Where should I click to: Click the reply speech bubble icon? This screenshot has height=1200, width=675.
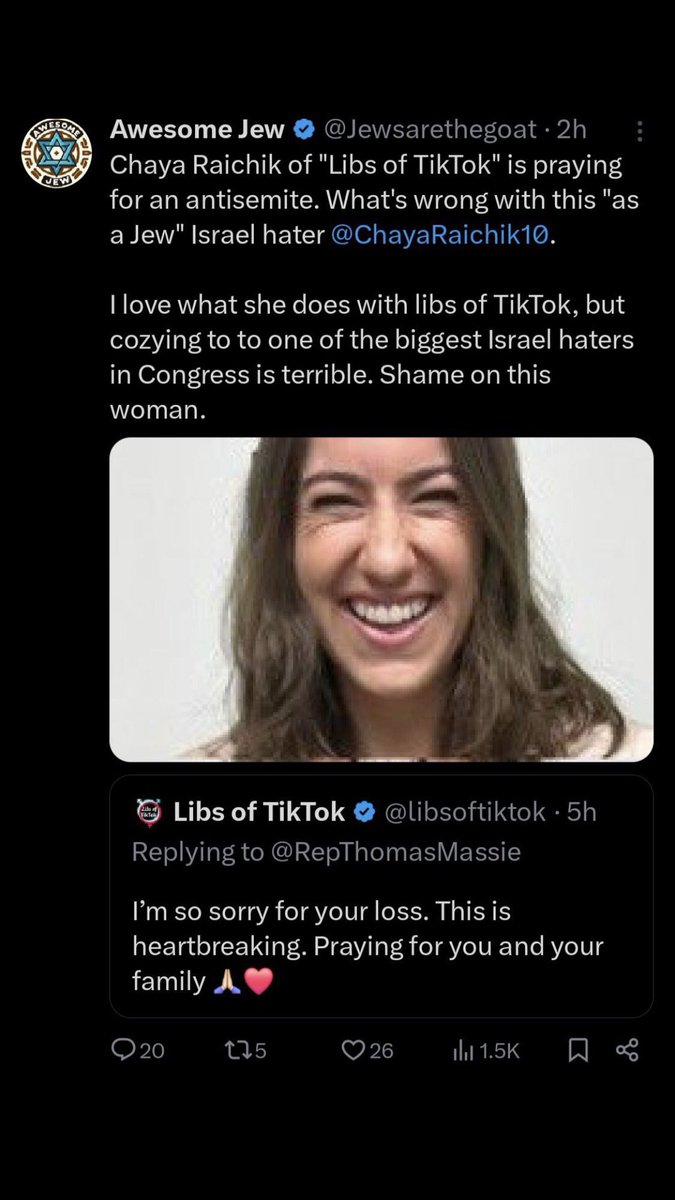tap(124, 1049)
